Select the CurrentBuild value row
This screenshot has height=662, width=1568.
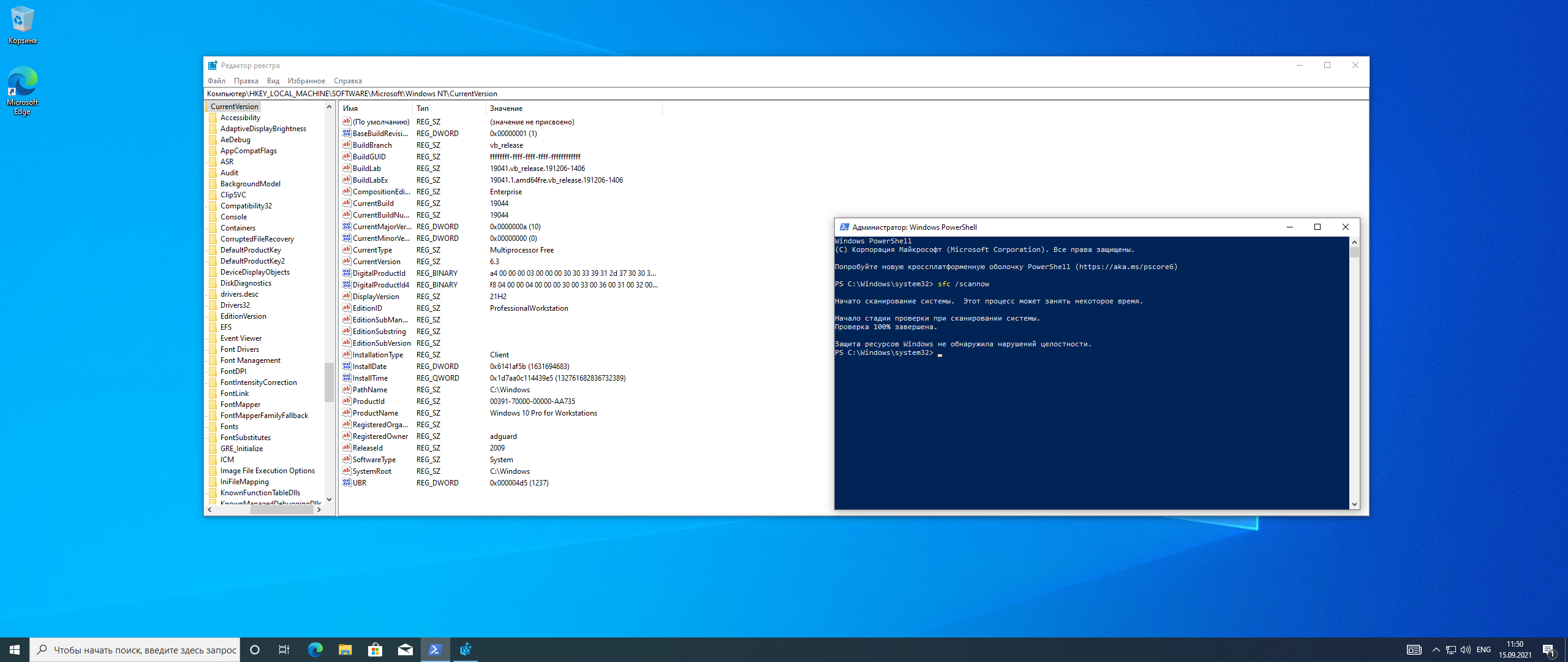[x=501, y=204]
